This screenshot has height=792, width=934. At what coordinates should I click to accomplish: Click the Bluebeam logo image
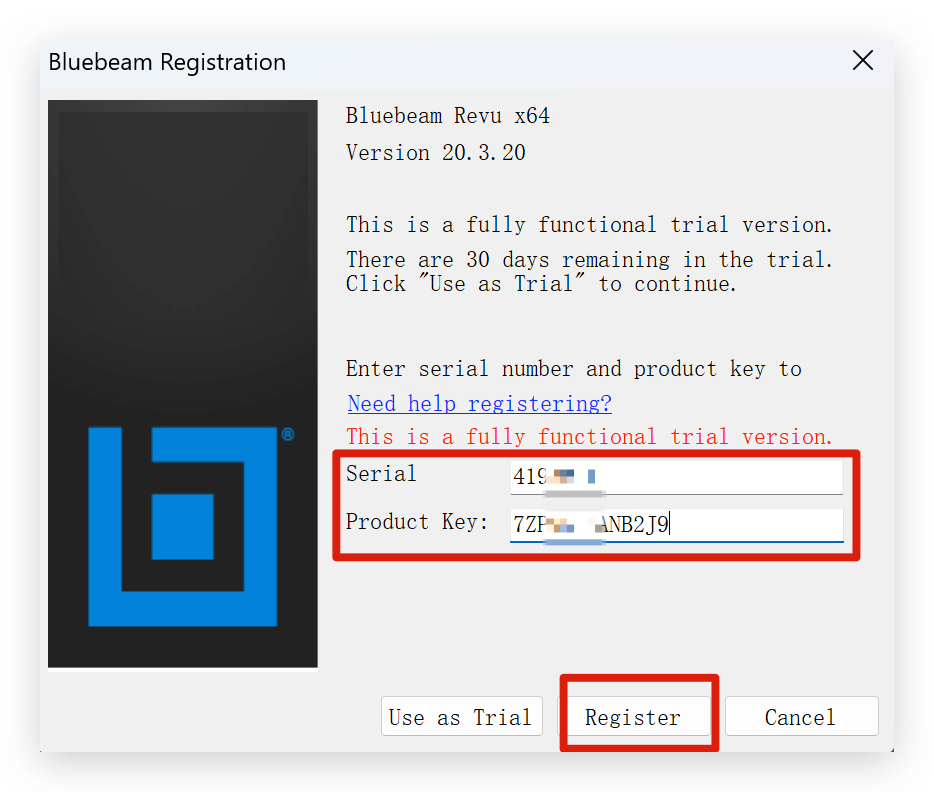point(183,384)
